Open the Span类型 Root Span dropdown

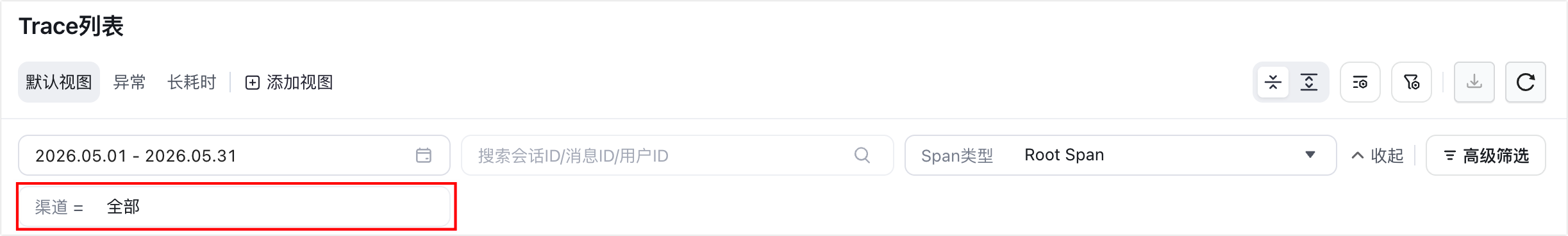[x=1121, y=155]
